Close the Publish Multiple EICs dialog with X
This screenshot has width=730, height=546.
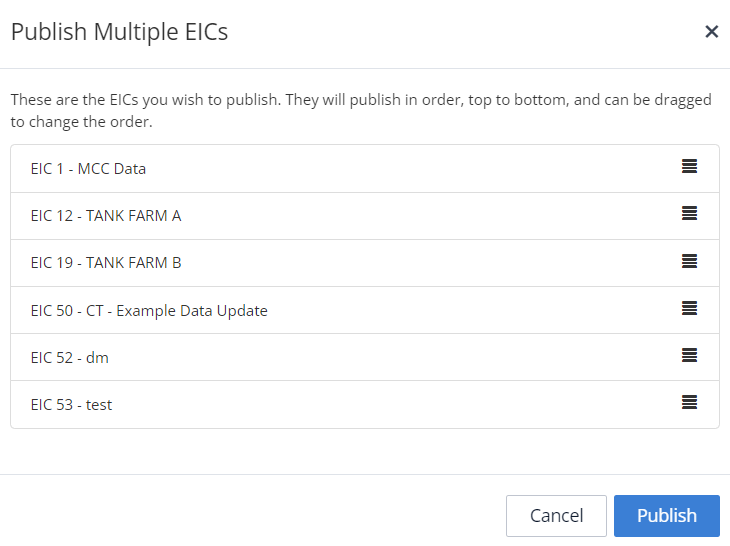[711, 32]
